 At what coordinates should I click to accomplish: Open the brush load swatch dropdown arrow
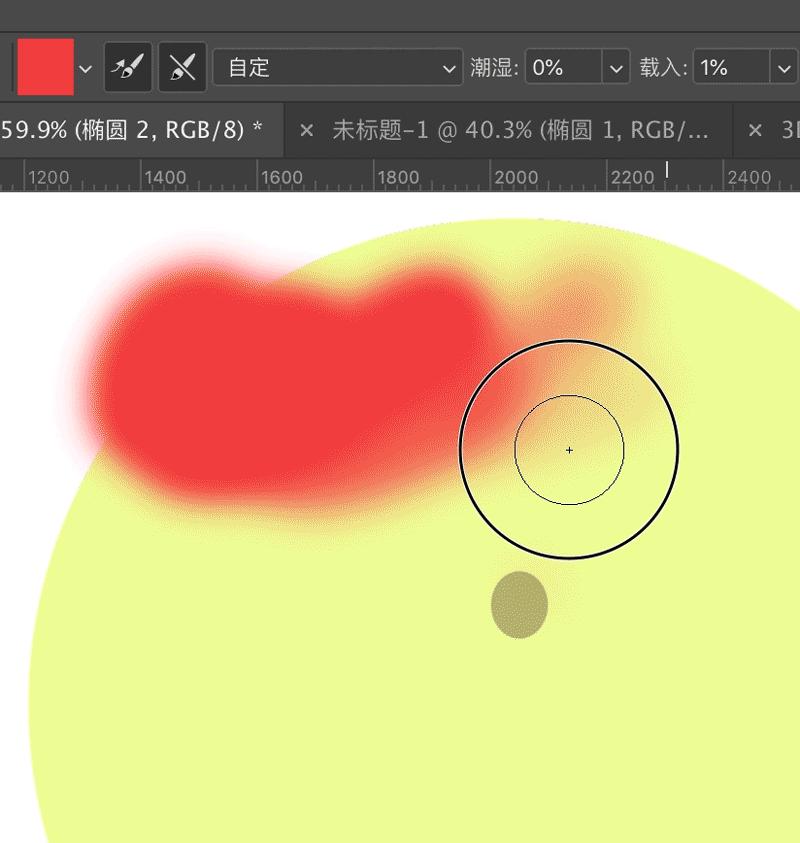coord(86,70)
